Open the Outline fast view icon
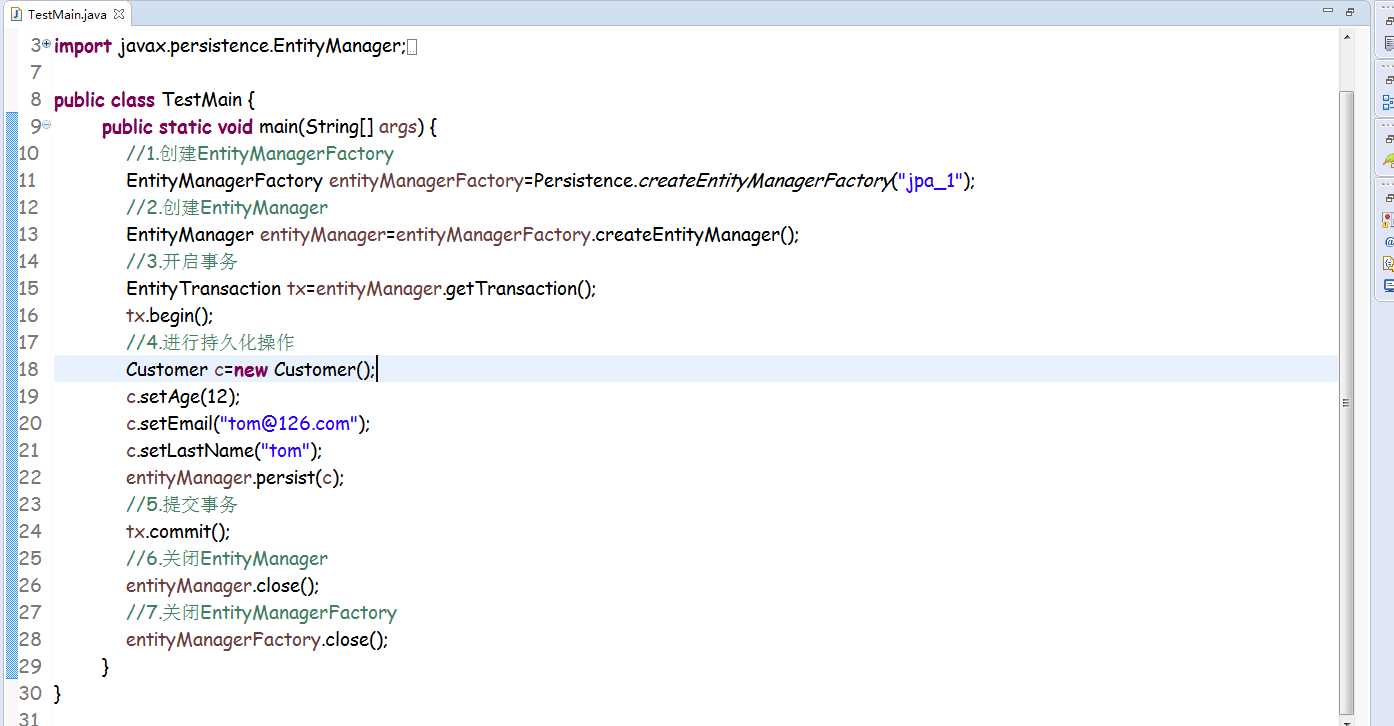Screen dimensions: 1394x726 (1389, 102)
